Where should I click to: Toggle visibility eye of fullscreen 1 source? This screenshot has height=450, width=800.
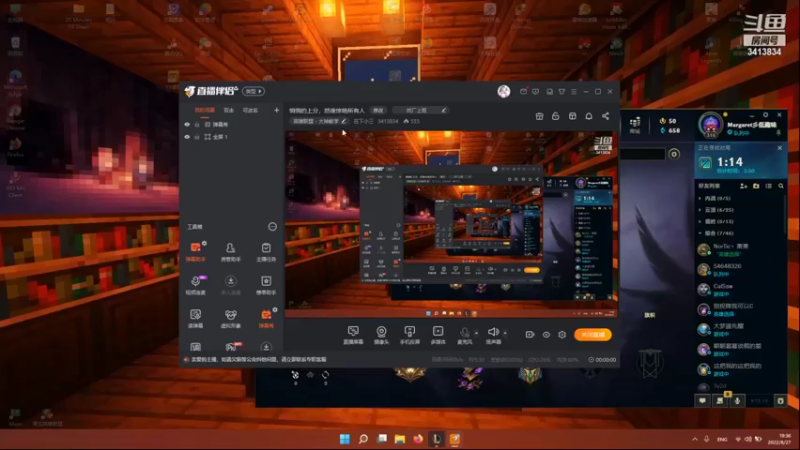(187, 137)
